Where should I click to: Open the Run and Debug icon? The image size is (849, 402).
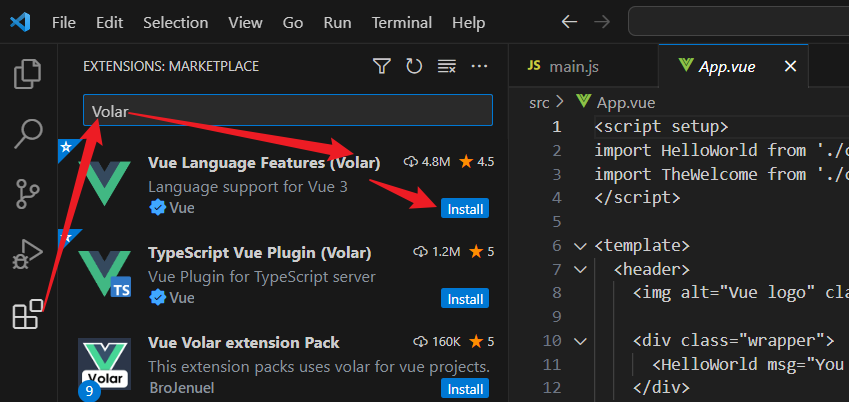pos(27,253)
